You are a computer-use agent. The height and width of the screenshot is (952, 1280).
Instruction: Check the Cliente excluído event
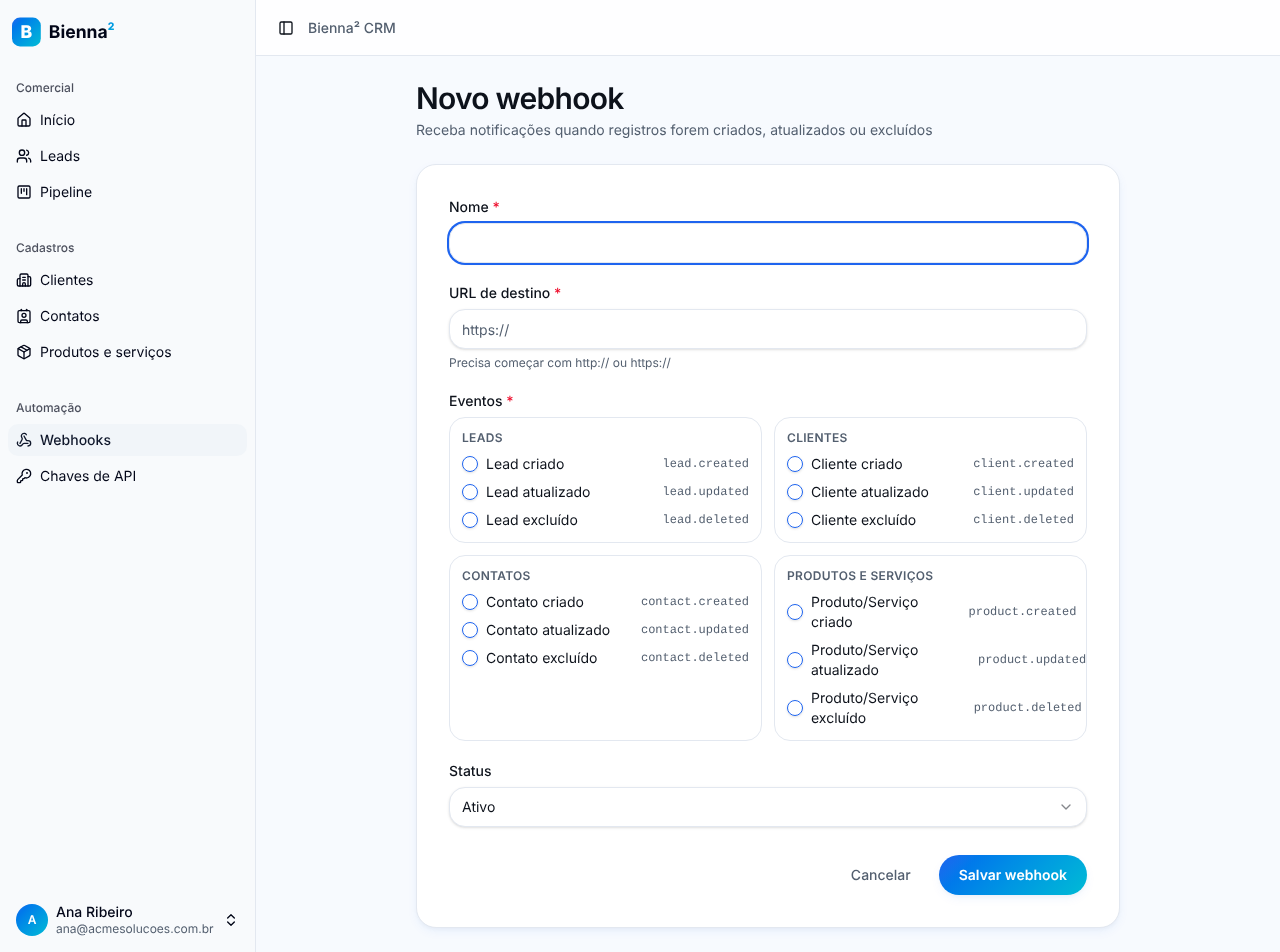pyautogui.click(x=795, y=520)
